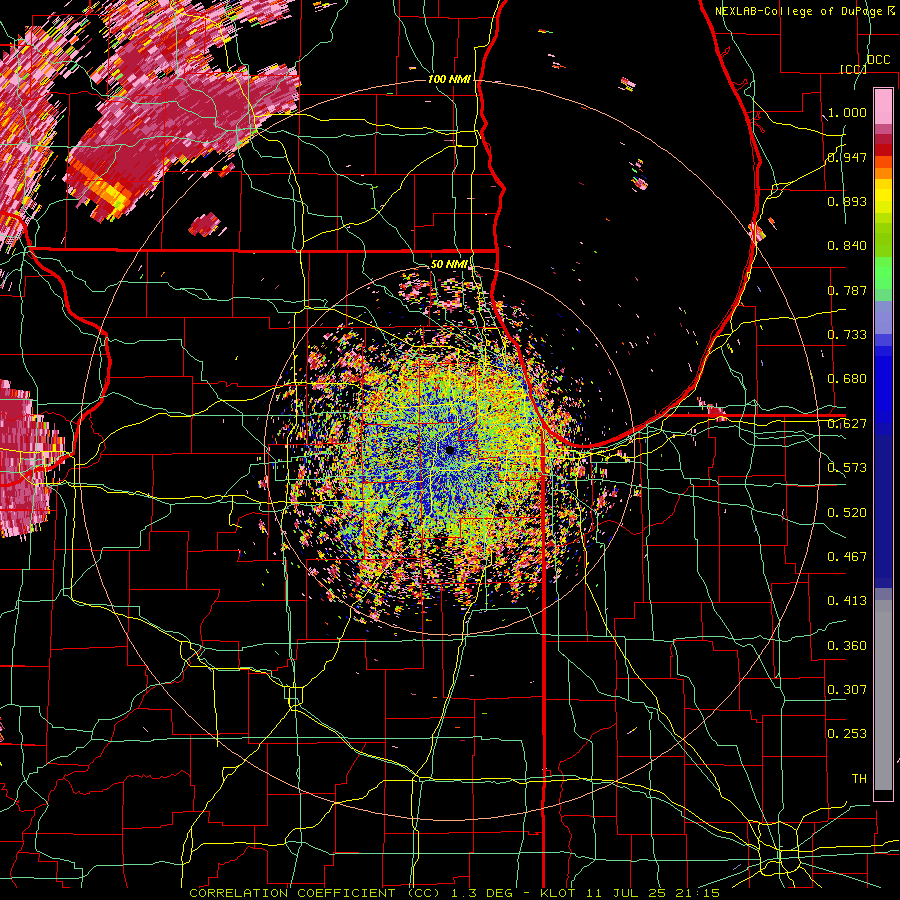This screenshot has width=900, height=900.
Task: Click the 100 NMI range ring label
Action: [449, 79]
